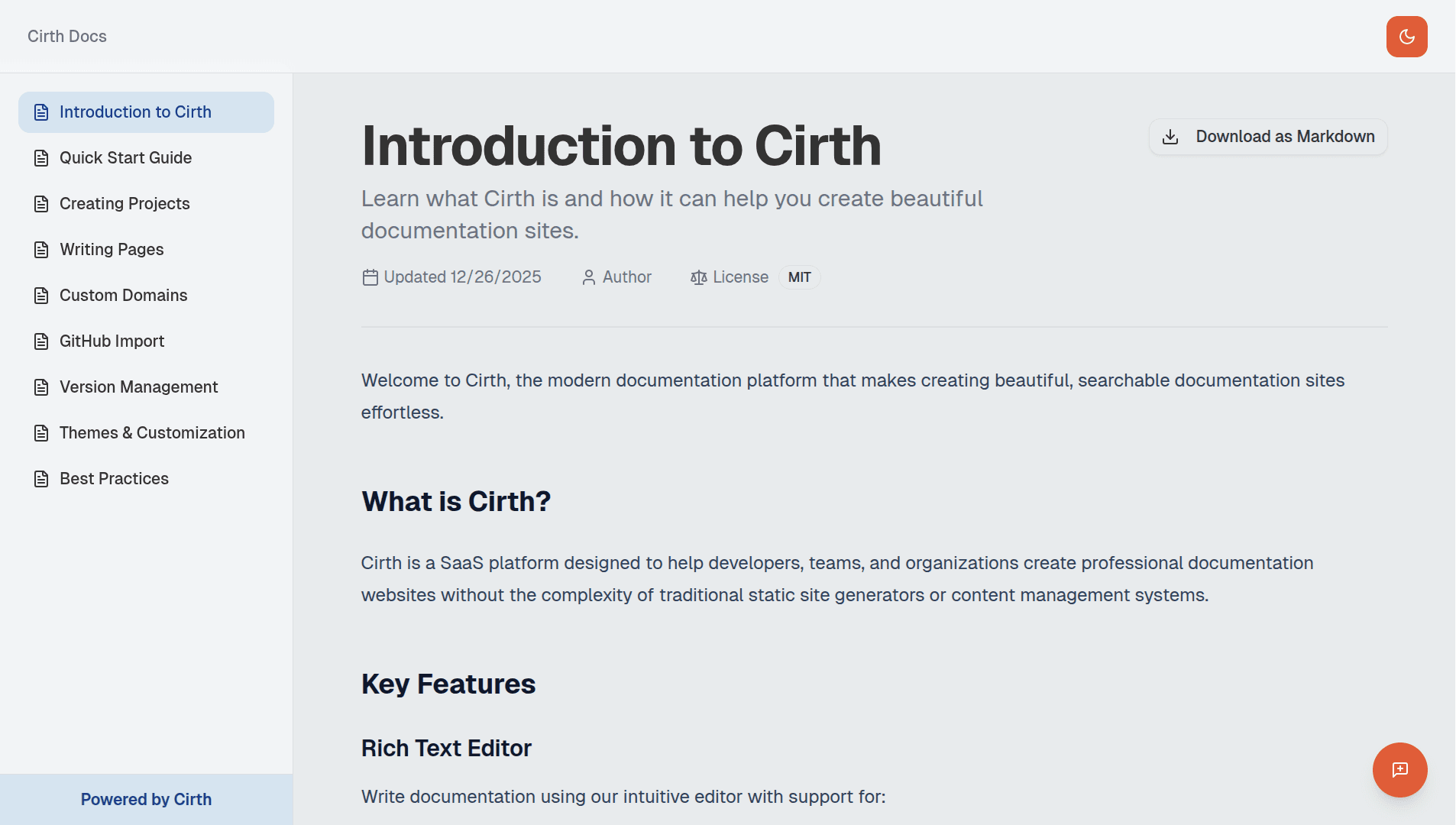Click the calendar icon next to Updated date
Screen dimensions: 1456x825
[x=370, y=277]
